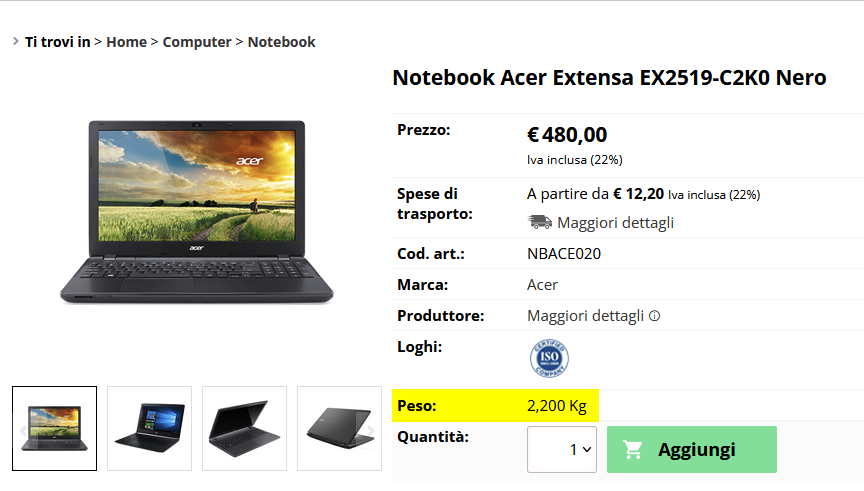
Task: Open Computer category in breadcrumb
Action: click(197, 42)
